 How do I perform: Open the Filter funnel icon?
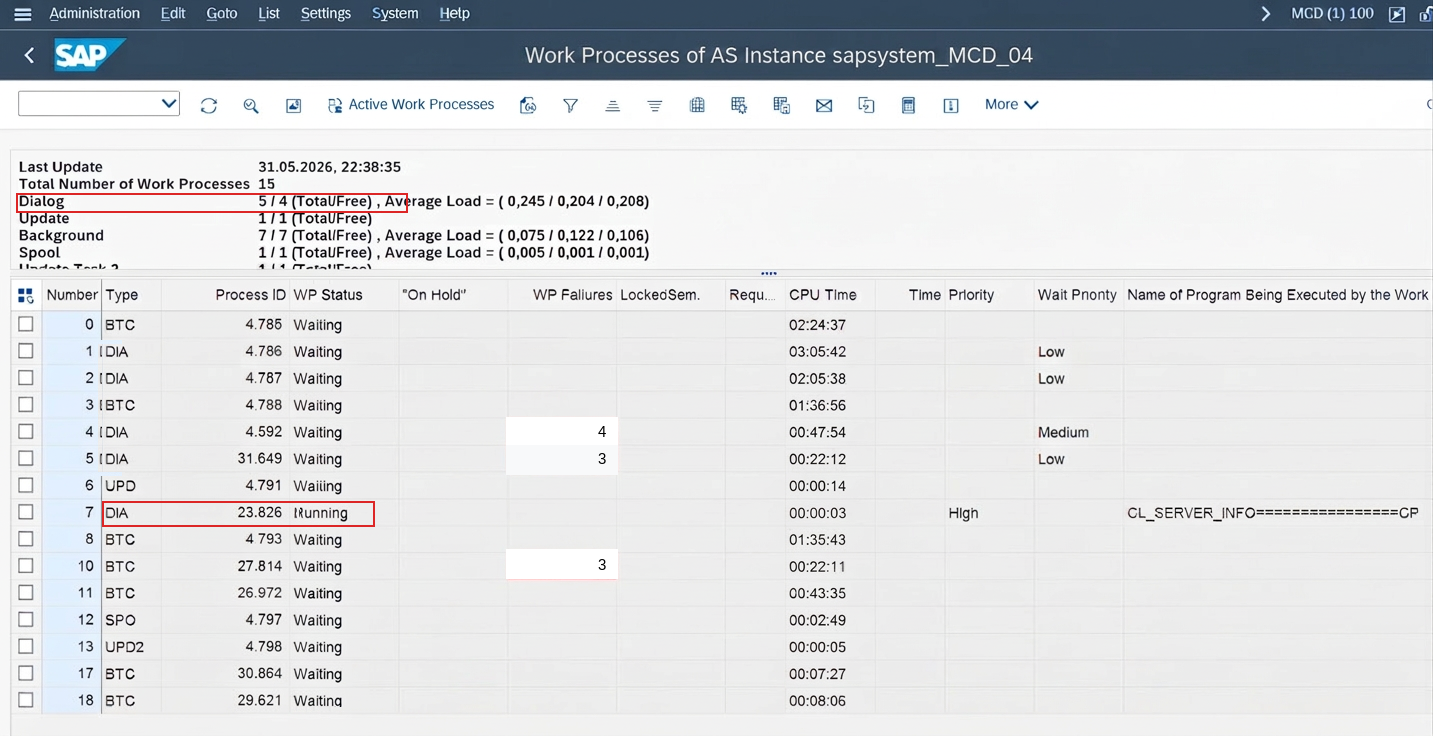570,105
